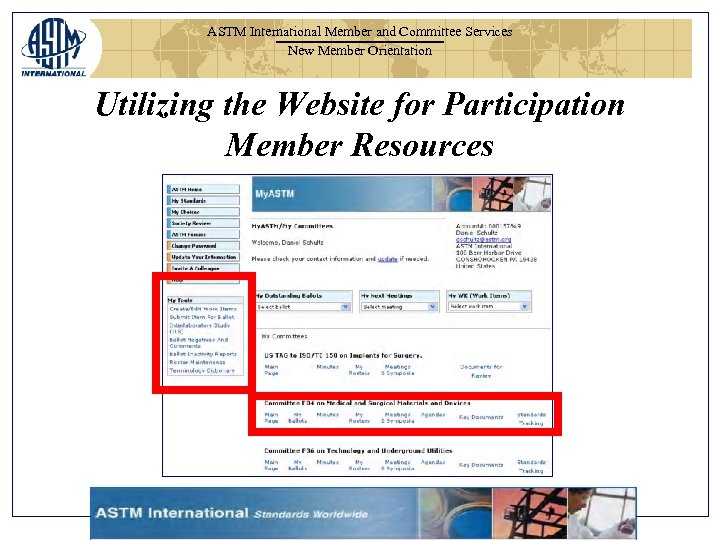
Task: Open the Roster Maintenance link
Action: [x=197, y=362]
